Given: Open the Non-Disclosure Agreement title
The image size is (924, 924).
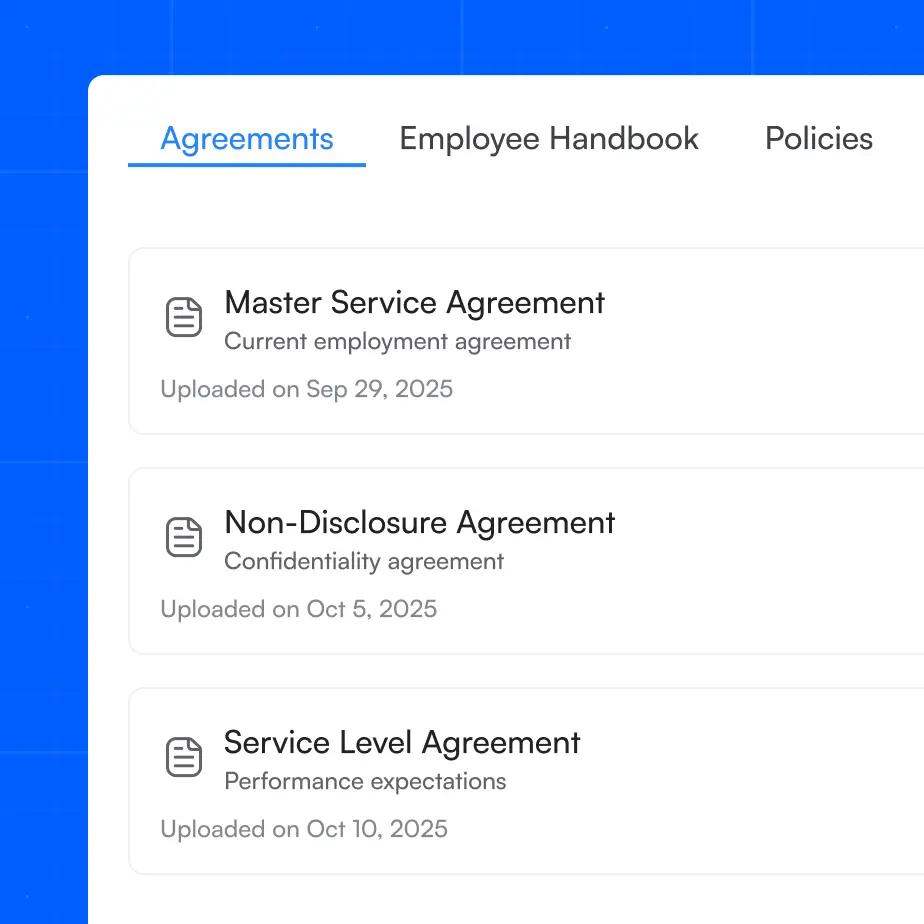Looking at the screenshot, I should (x=420, y=523).
